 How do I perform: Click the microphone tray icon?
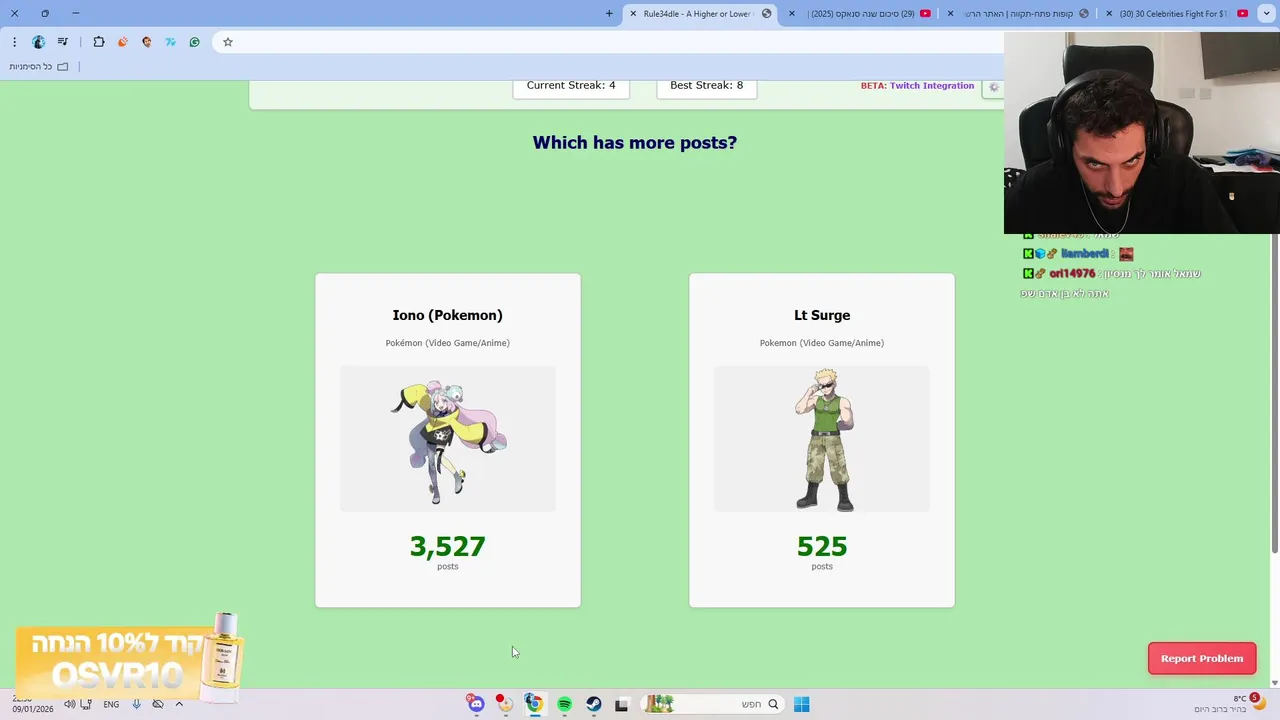click(136, 704)
